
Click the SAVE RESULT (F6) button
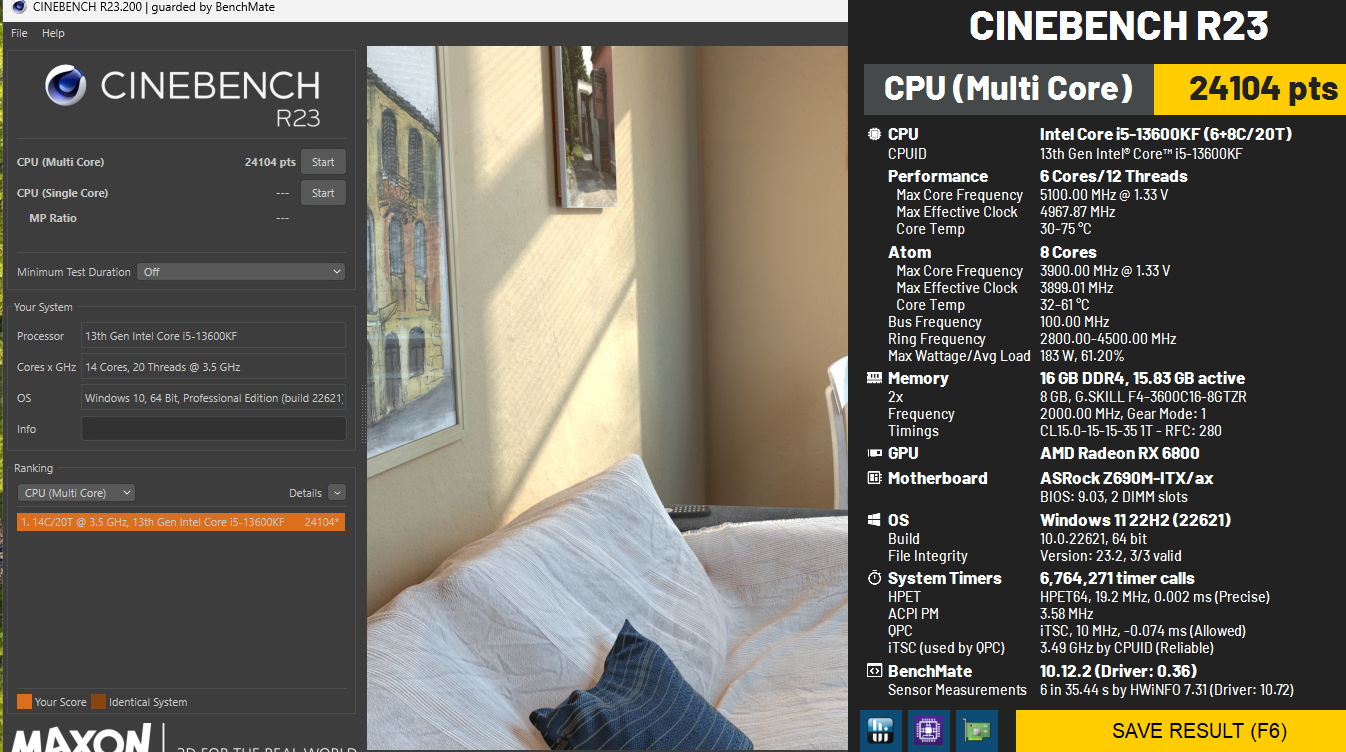click(x=1181, y=731)
